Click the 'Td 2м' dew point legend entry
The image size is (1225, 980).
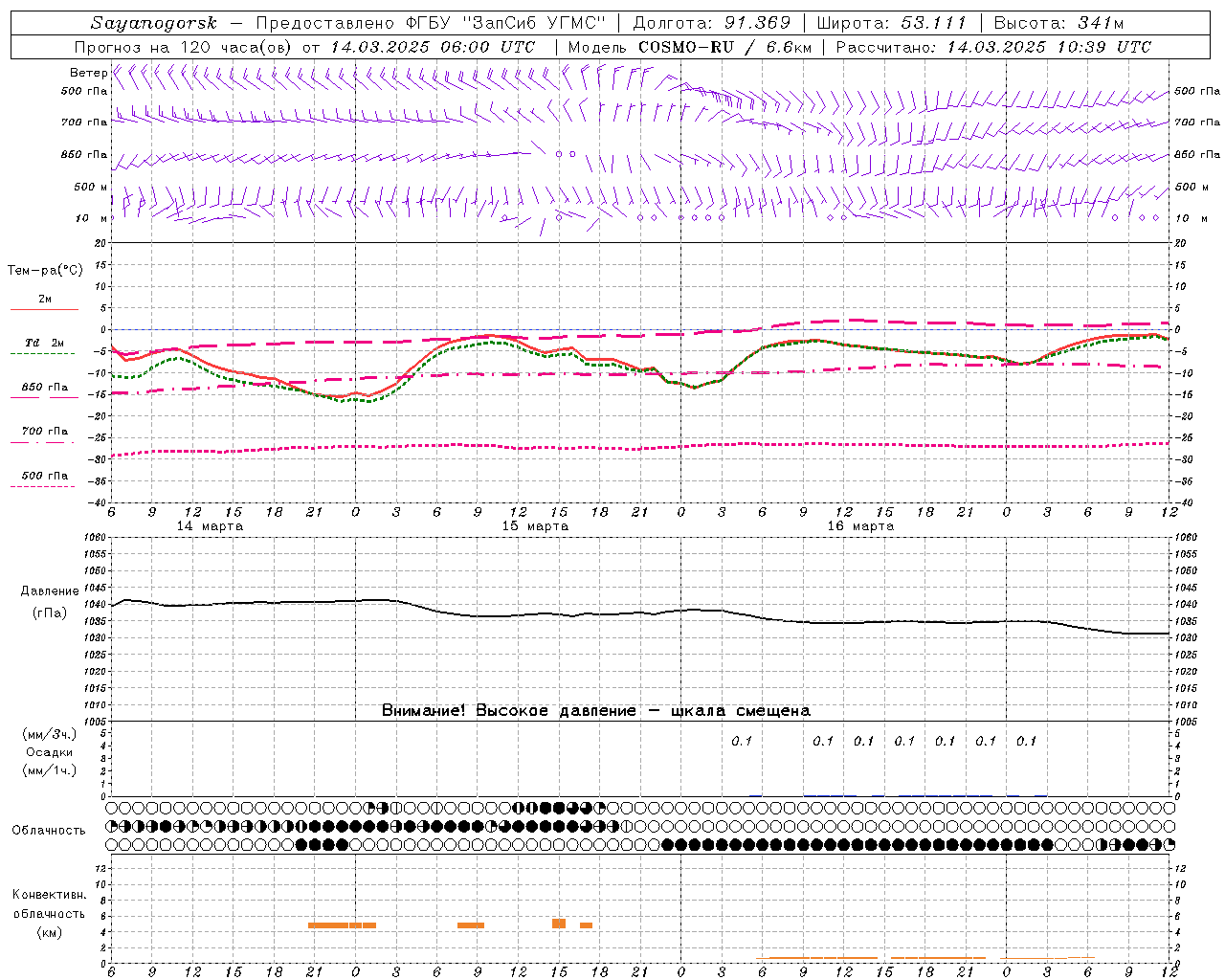(44, 343)
